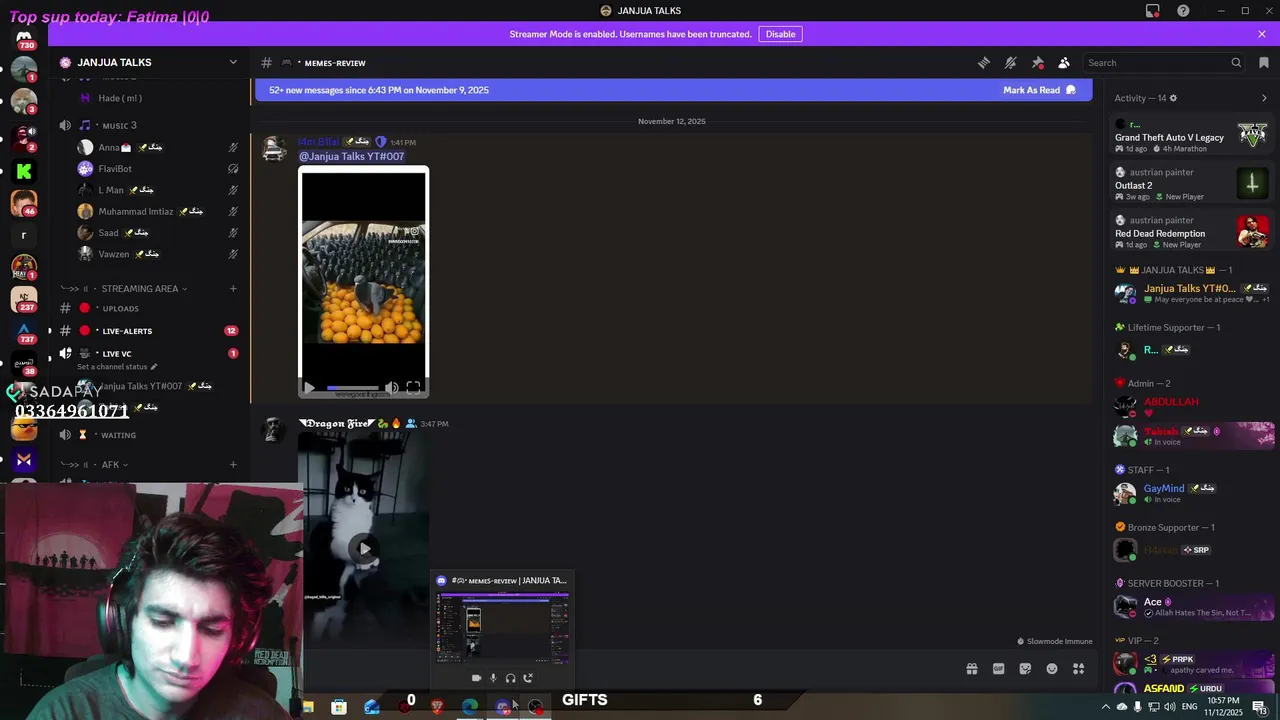The width and height of the screenshot is (1280, 720).
Task: Send a gift using the gift icon
Action: tap(972, 669)
